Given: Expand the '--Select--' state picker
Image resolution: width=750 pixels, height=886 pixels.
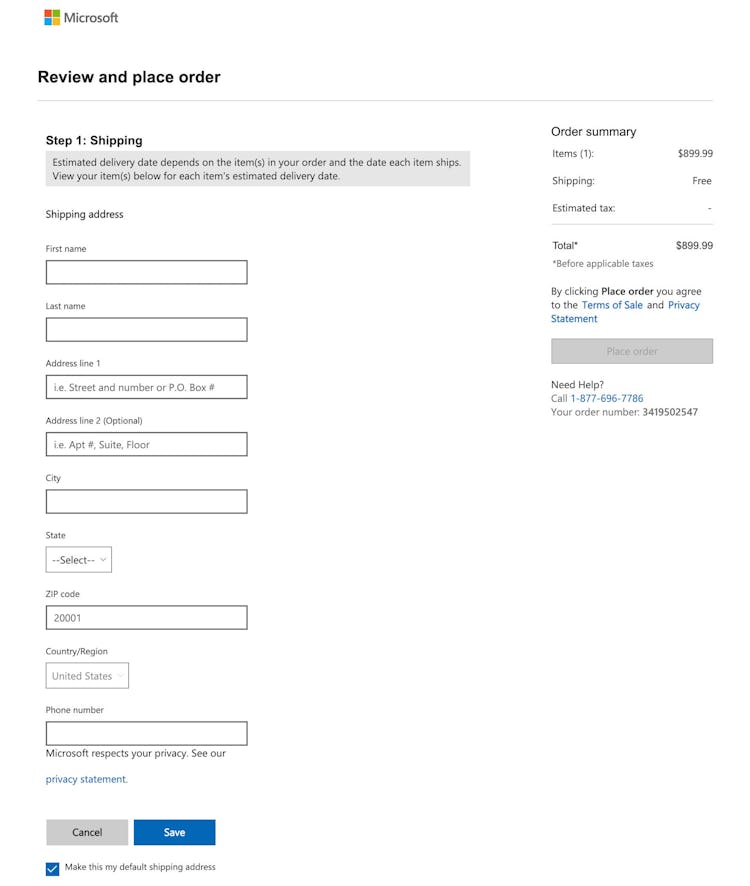Looking at the screenshot, I should point(78,559).
